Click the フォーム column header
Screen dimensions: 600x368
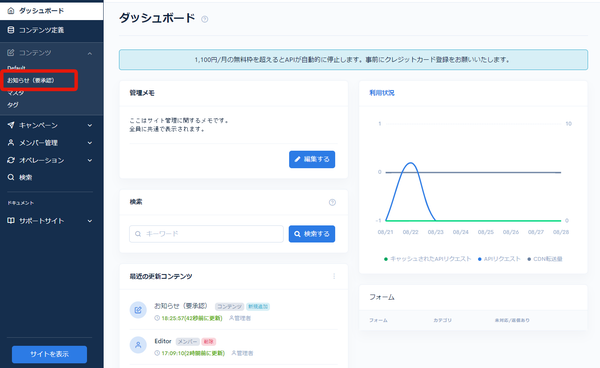[378, 320]
